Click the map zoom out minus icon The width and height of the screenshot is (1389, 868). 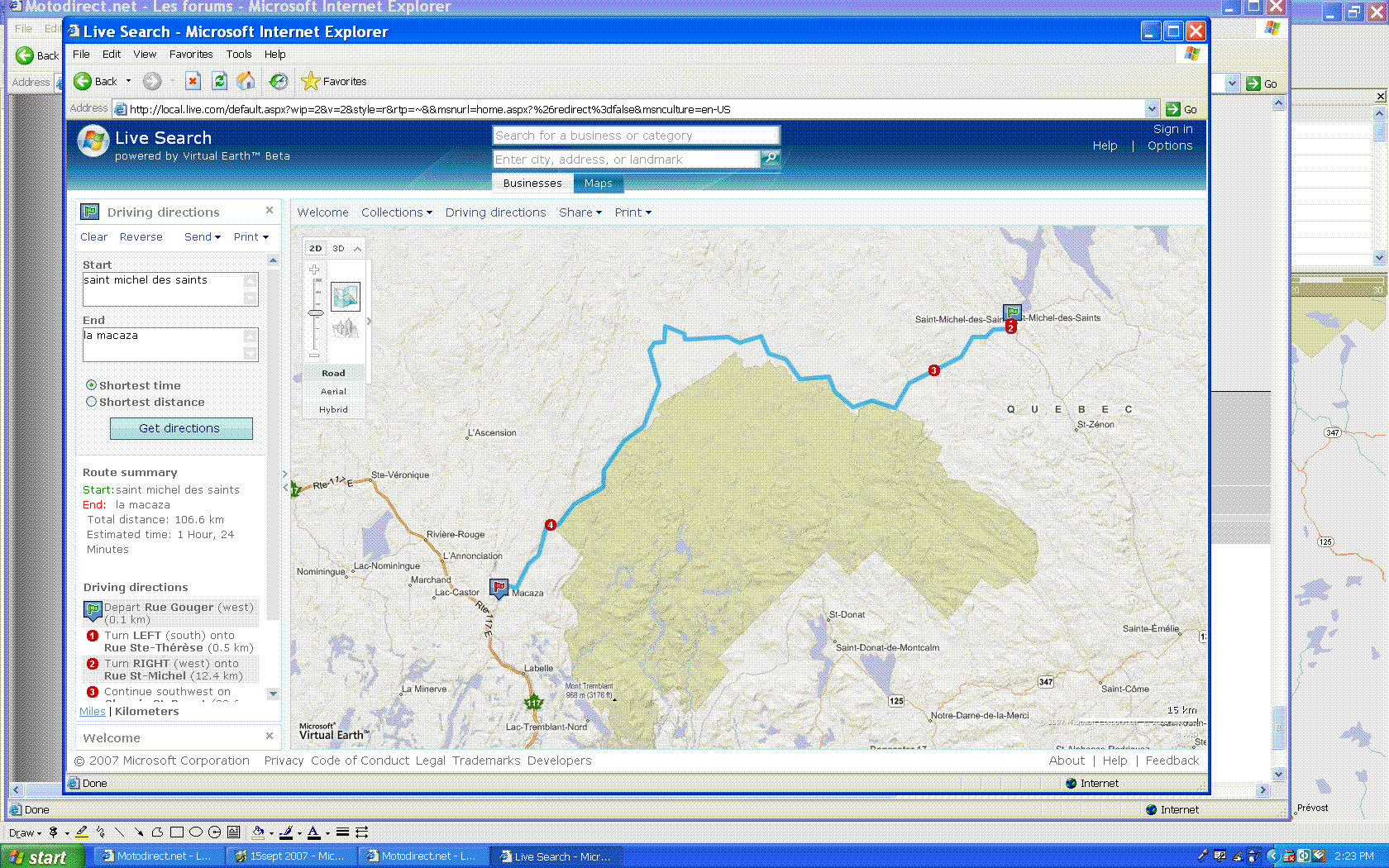pyautogui.click(x=314, y=355)
